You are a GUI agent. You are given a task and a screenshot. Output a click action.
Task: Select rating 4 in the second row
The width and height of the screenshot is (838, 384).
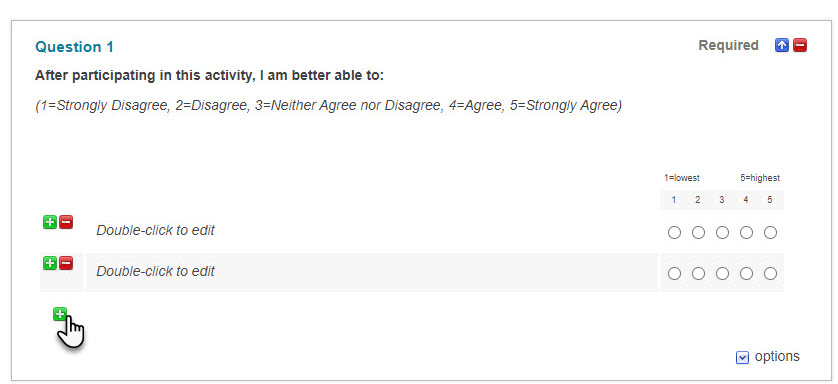[x=746, y=273]
